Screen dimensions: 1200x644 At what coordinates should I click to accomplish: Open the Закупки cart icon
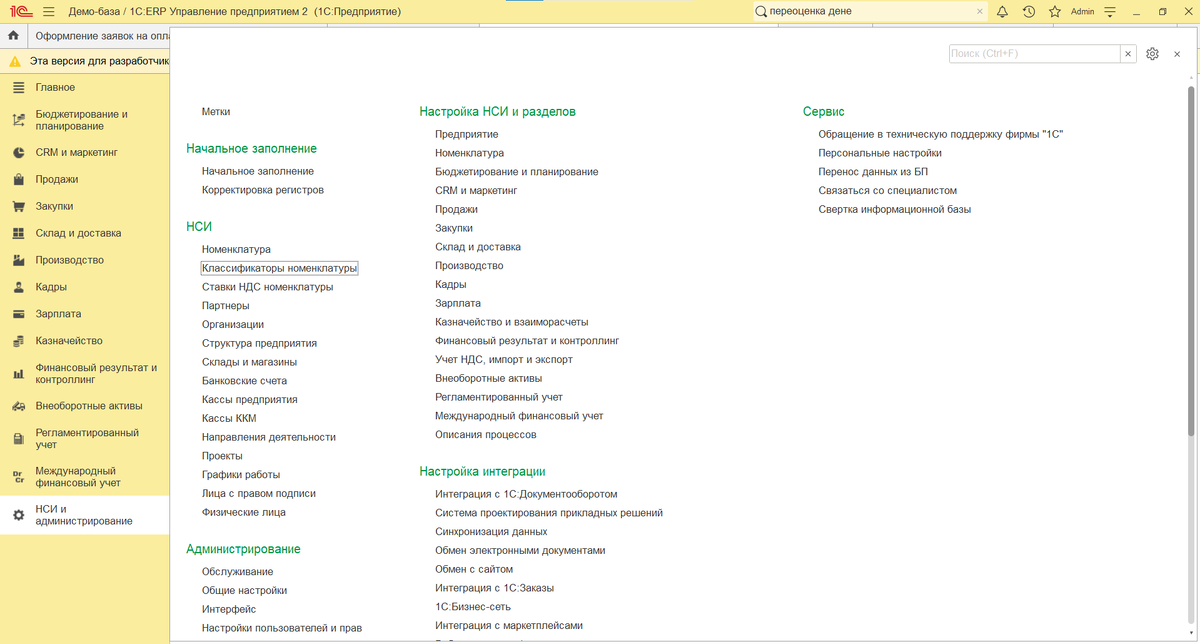coord(17,207)
